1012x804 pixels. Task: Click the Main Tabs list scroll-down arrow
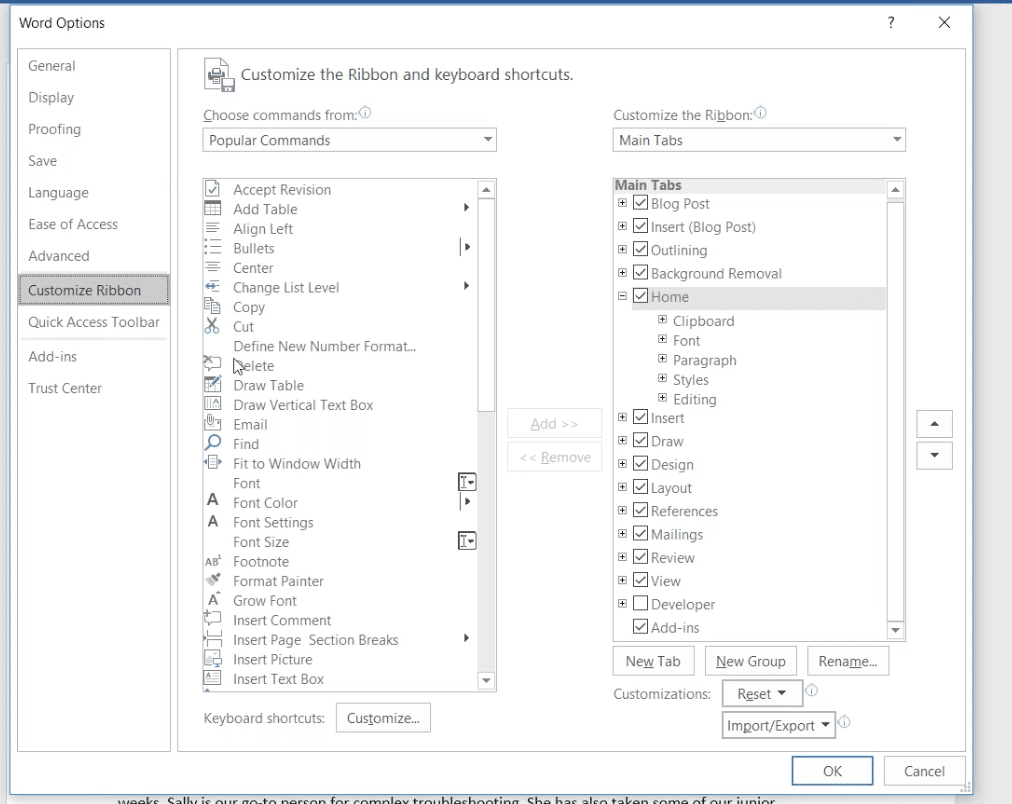click(x=895, y=630)
